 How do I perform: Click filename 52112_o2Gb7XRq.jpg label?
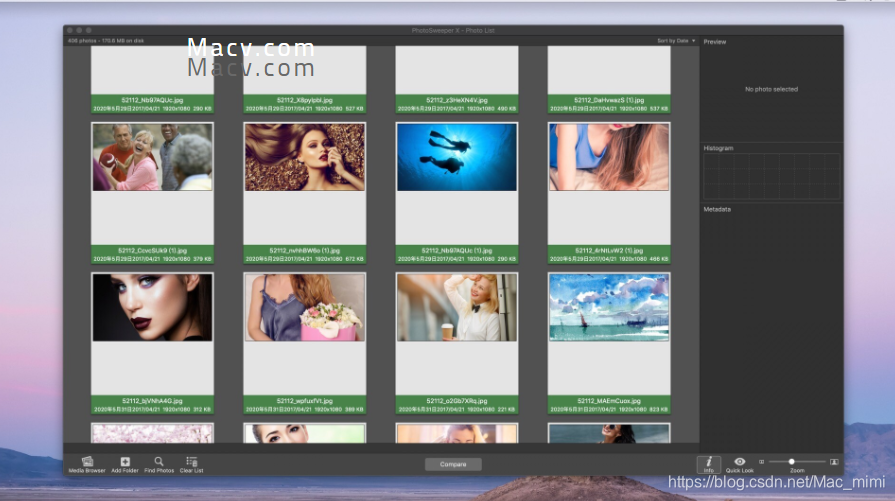click(x=457, y=401)
